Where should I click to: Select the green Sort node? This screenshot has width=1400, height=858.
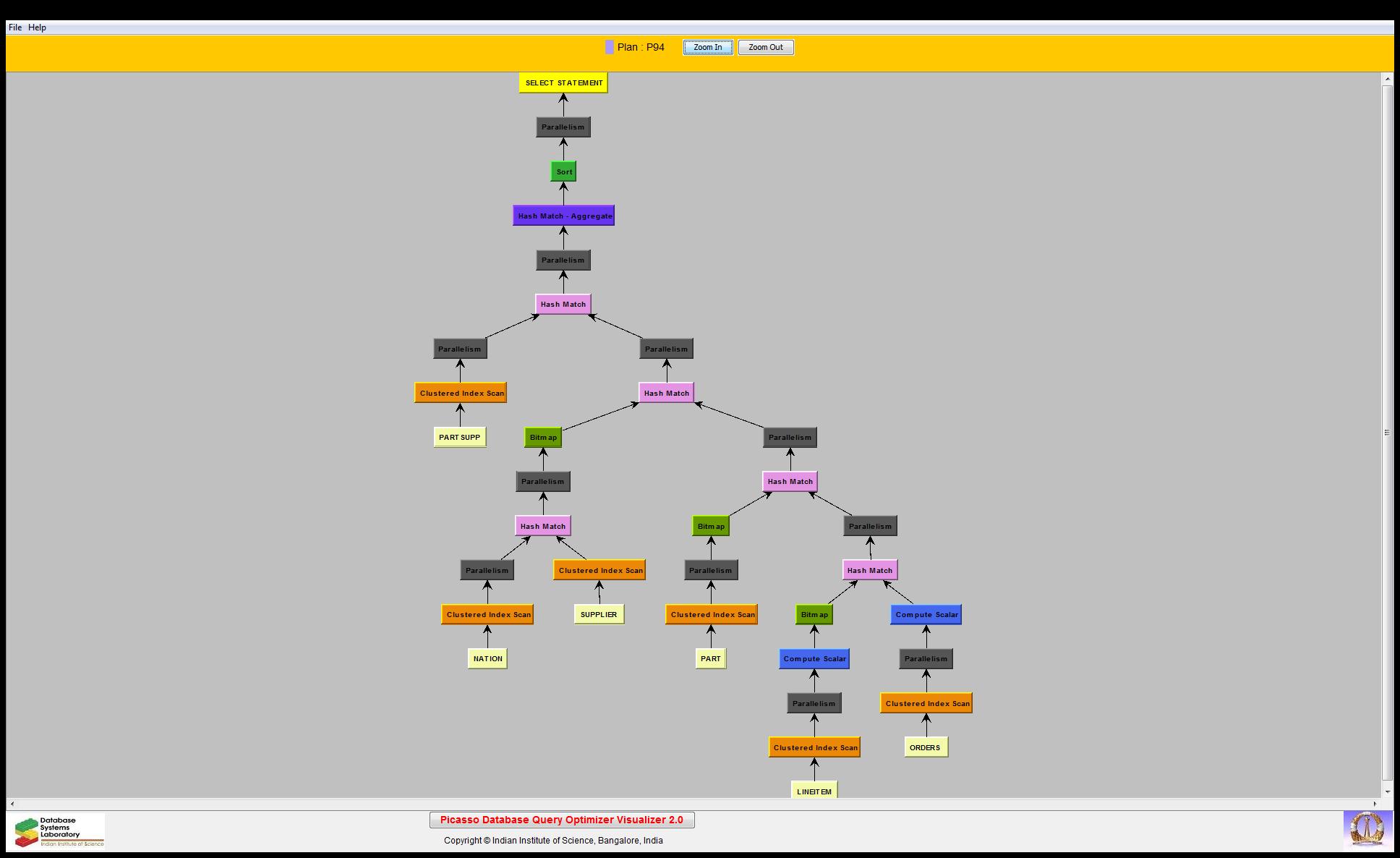tap(563, 171)
